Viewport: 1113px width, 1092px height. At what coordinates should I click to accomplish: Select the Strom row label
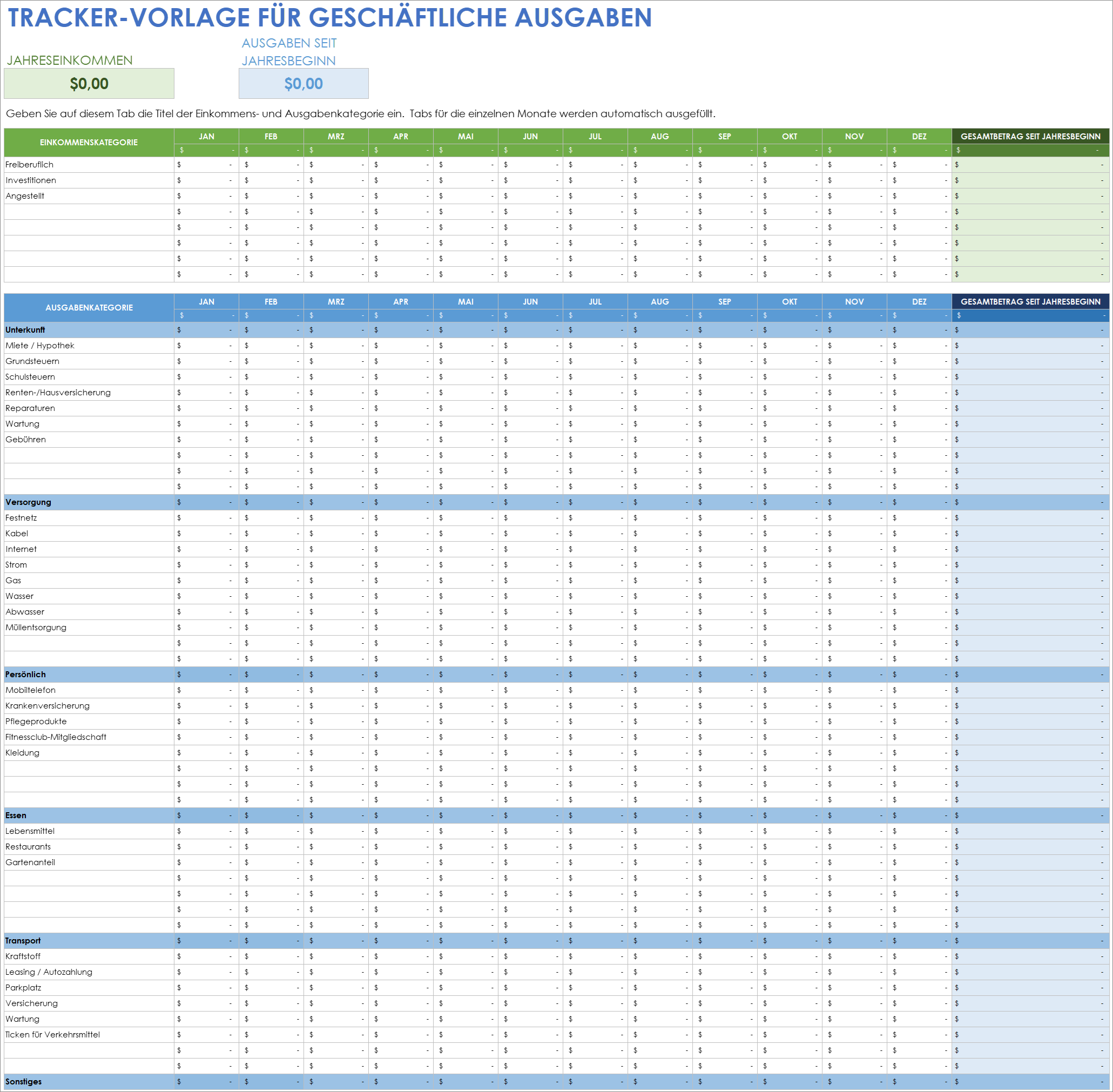pos(89,565)
